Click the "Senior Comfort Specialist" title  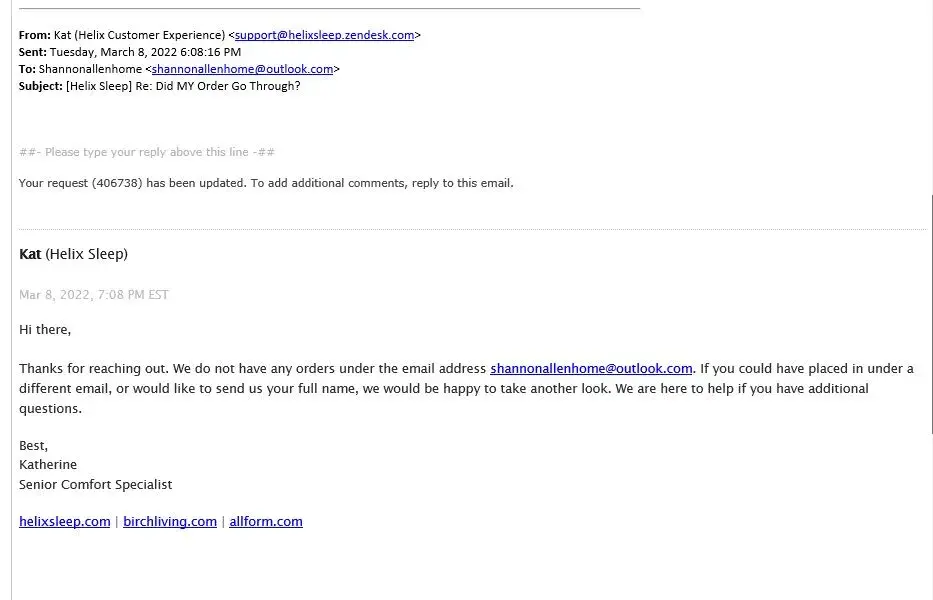(95, 485)
